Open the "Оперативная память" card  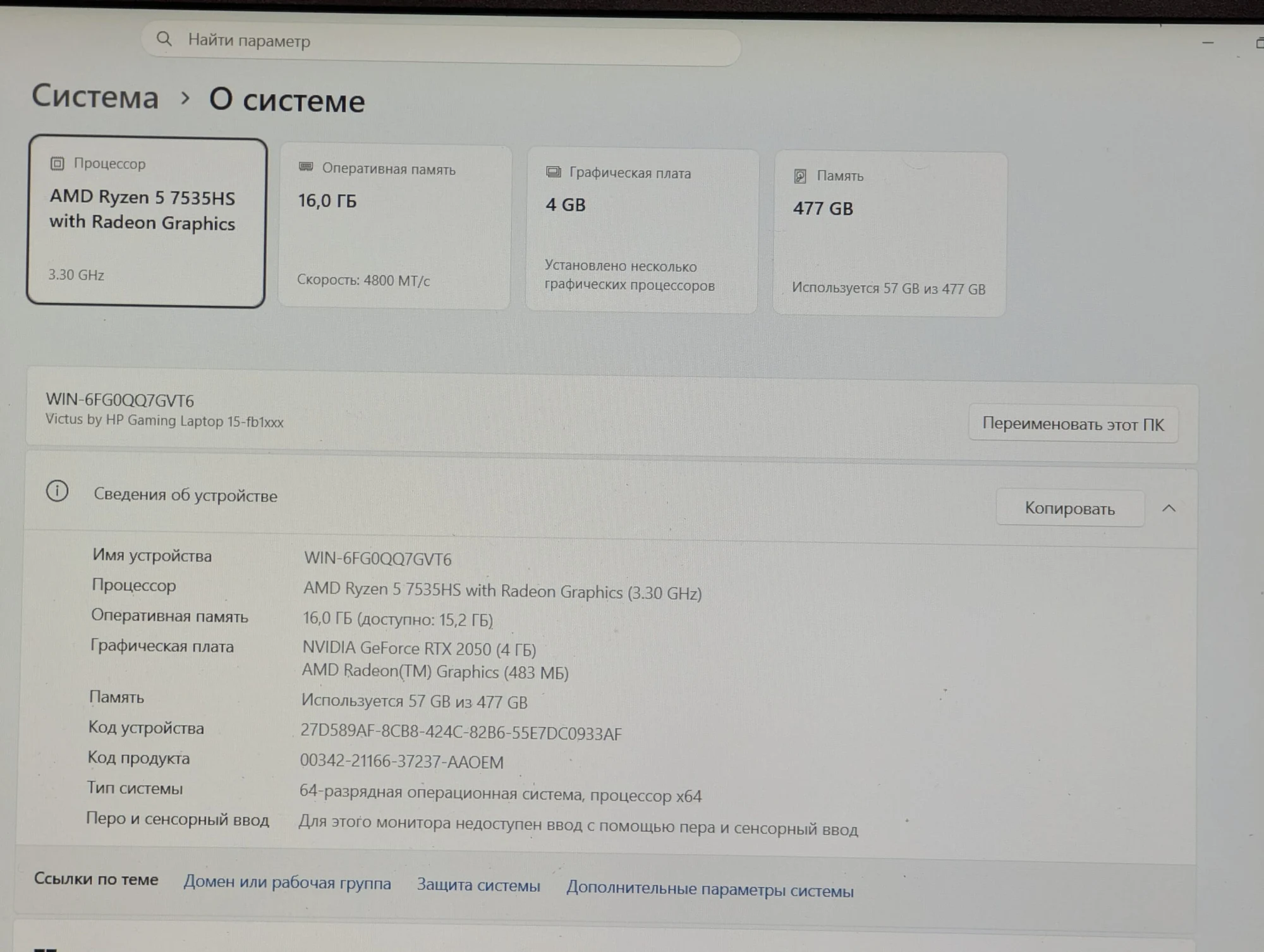point(394,226)
